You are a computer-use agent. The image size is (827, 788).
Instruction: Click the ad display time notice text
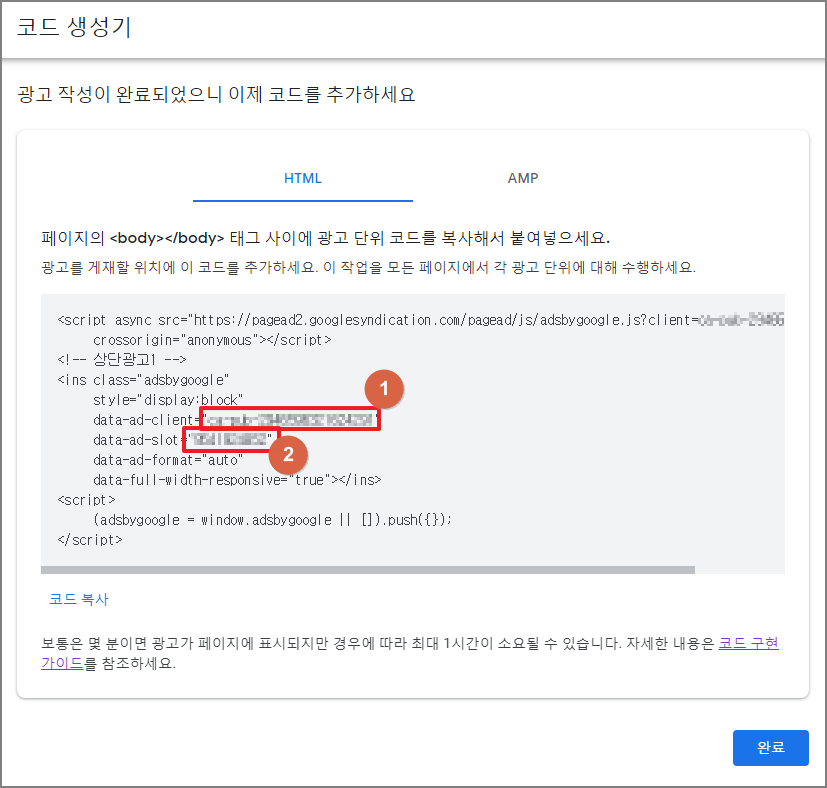(350, 642)
